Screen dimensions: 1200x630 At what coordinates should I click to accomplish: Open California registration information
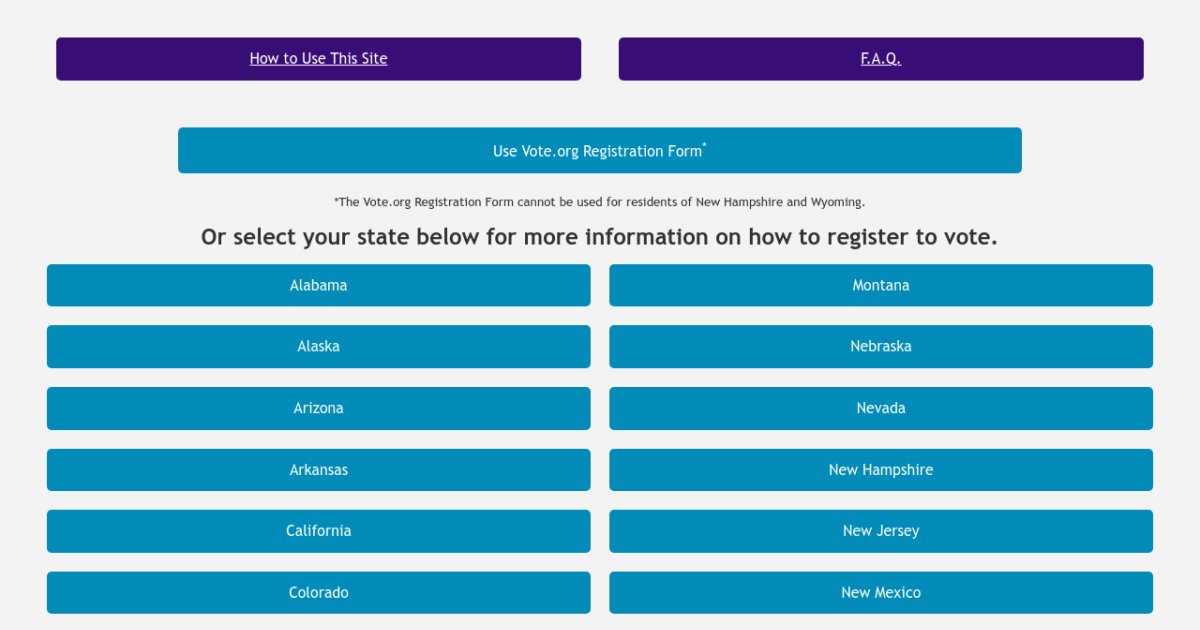coord(318,531)
